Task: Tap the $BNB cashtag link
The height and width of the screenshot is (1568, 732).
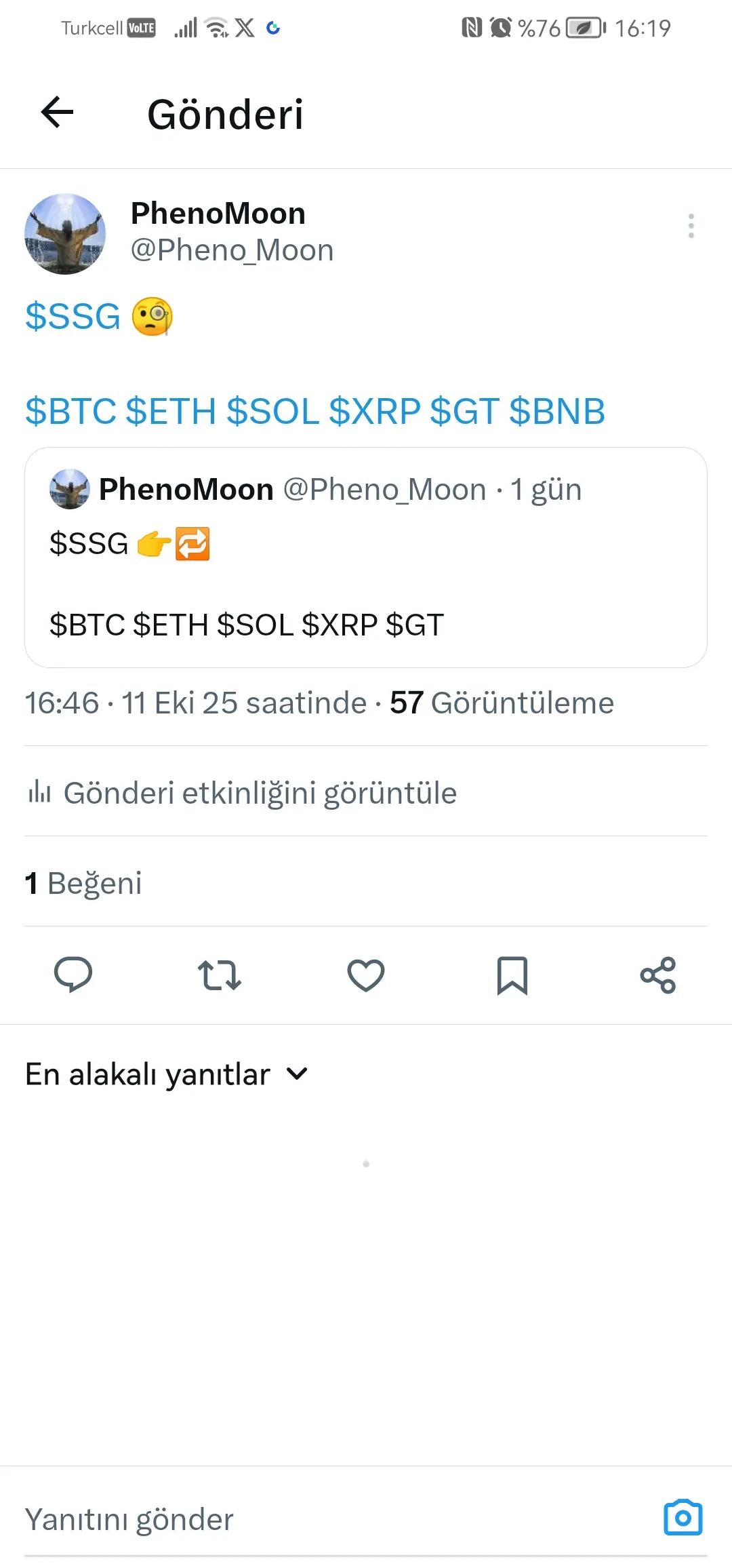Action: (556, 412)
